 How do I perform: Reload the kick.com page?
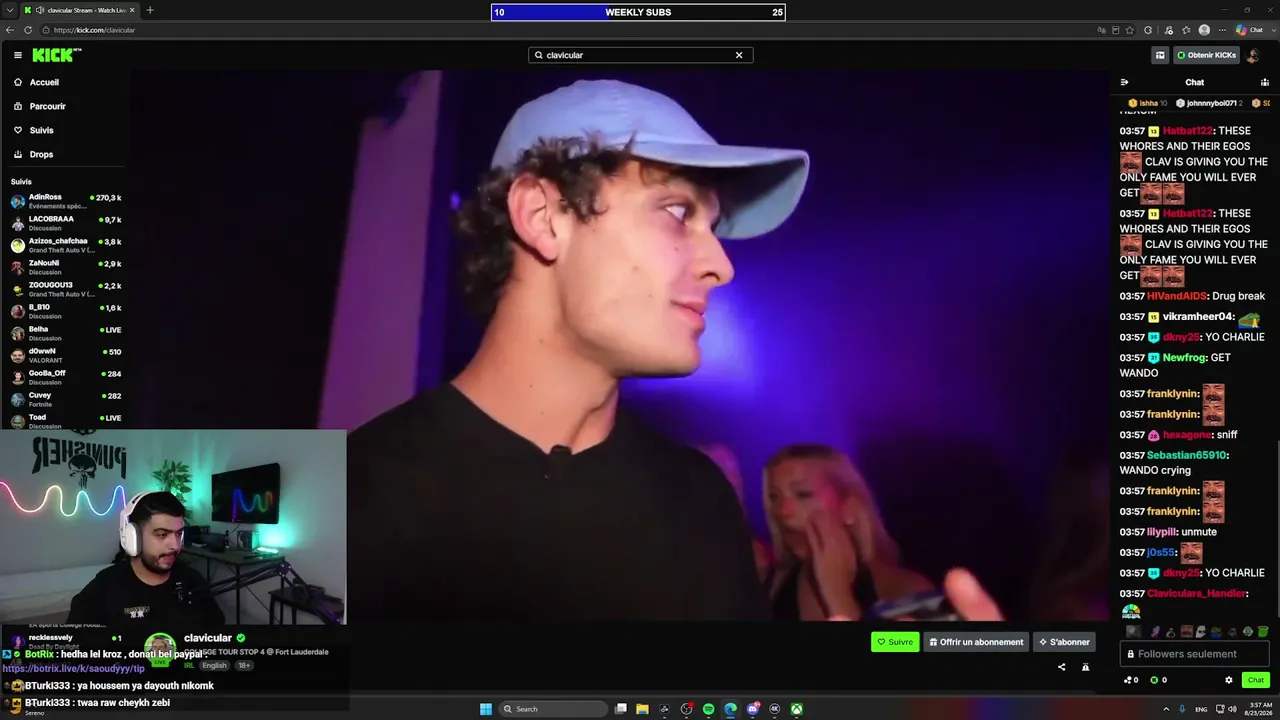click(28, 30)
